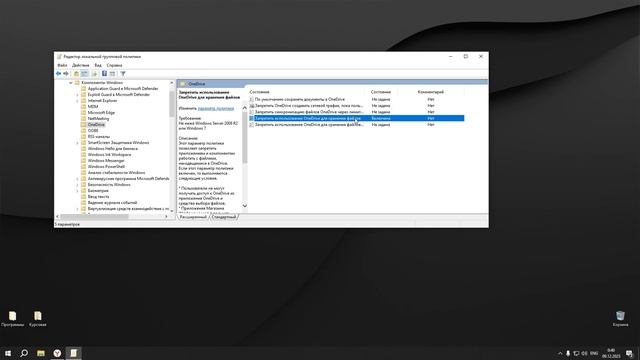Click the Group Policy Editor taskbar button
Image resolution: width=640 pixels, height=360 pixels.
click(73, 353)
